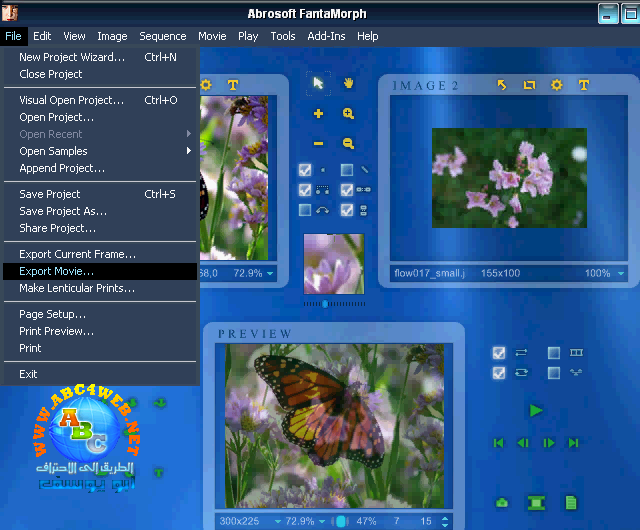Choose Share Project entry
This screenshot has height=530, width=640.
tap(100, 228)
